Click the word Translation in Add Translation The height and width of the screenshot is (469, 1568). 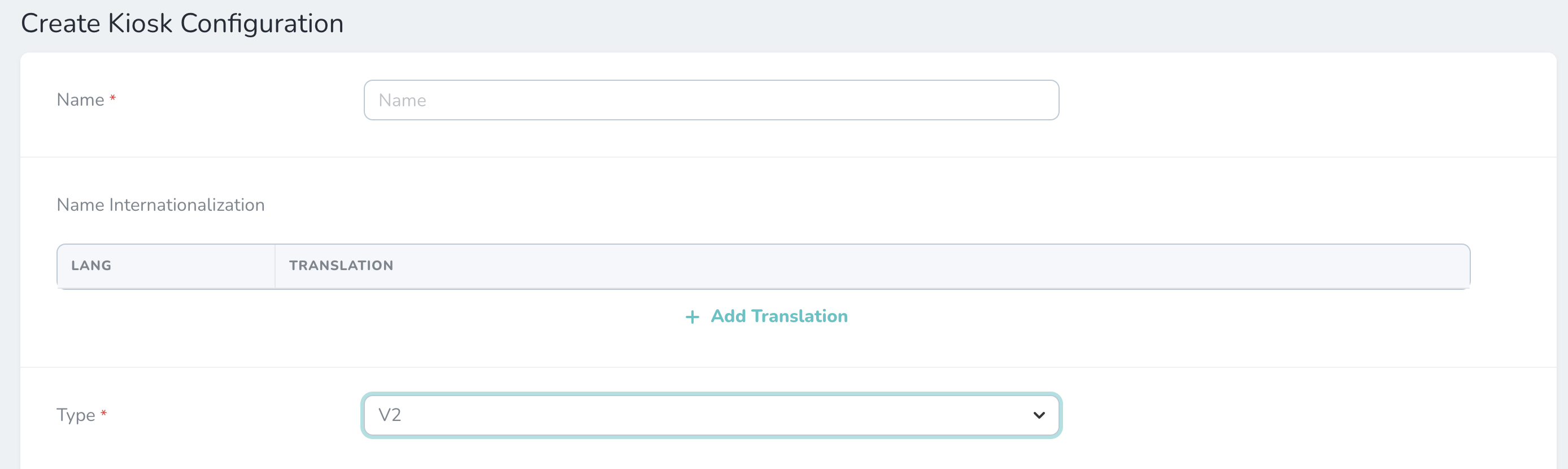(799, 316)
